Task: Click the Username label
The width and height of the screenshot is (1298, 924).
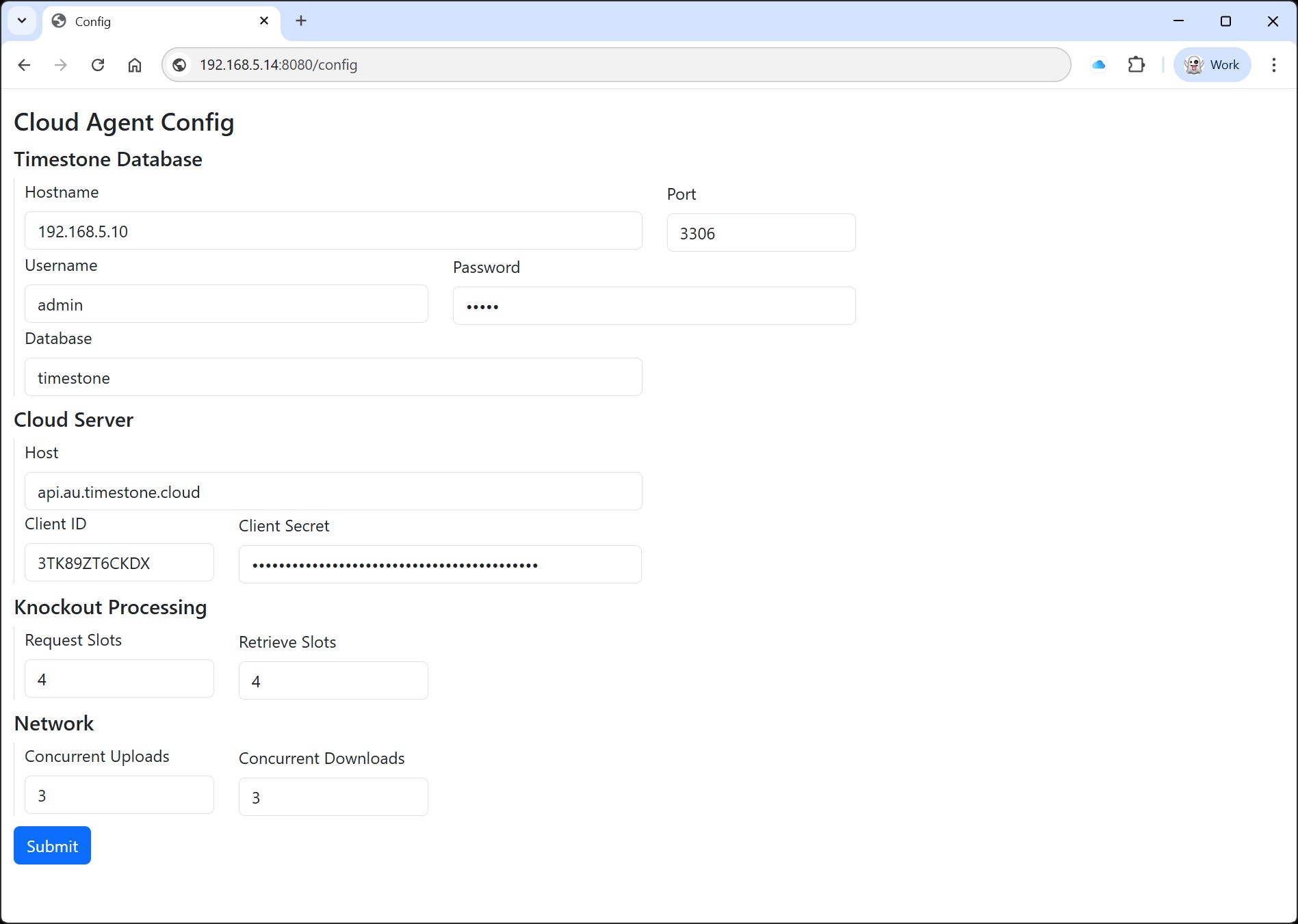Action: click(61, 265)
